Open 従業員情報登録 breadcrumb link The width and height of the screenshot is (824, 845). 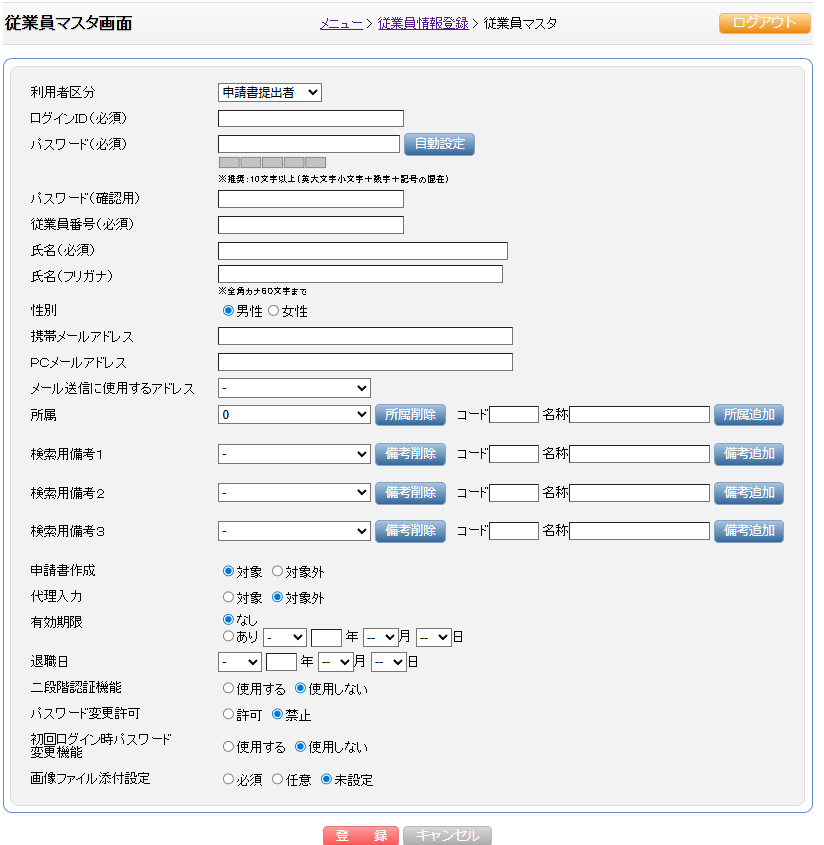(422, 23)
